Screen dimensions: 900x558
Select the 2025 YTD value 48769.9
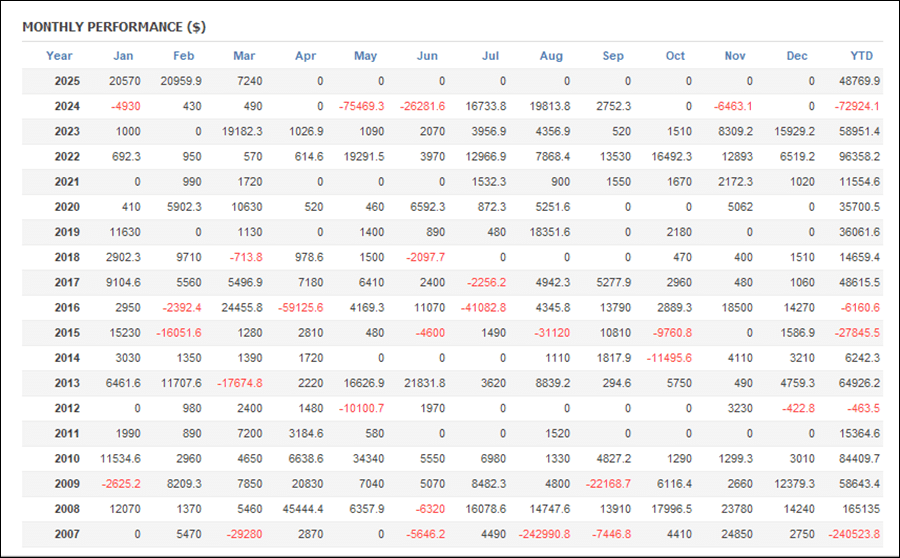(x=859, y=81)
